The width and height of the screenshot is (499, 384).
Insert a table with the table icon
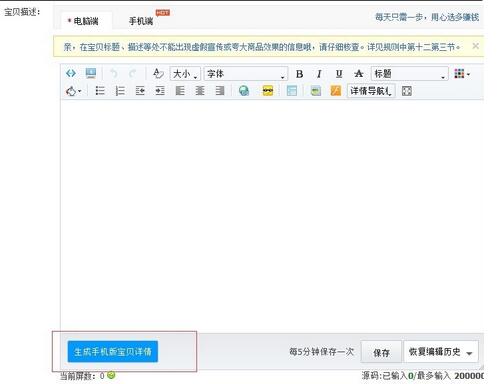point(292,91)
